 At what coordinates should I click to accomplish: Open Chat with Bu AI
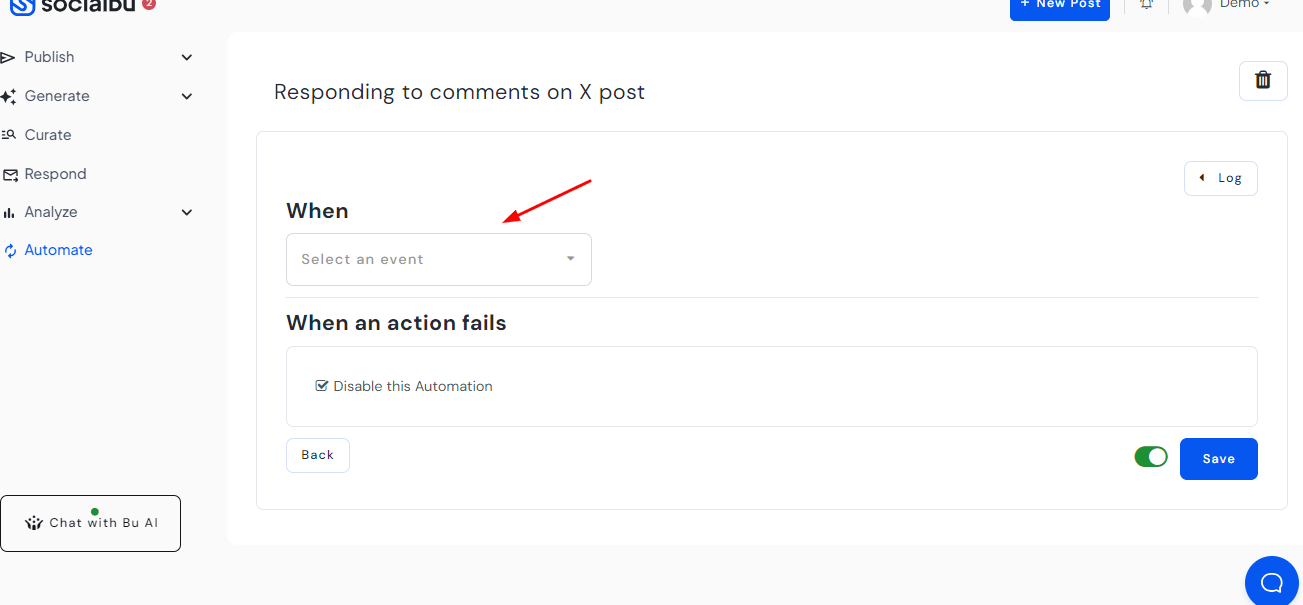90,522
